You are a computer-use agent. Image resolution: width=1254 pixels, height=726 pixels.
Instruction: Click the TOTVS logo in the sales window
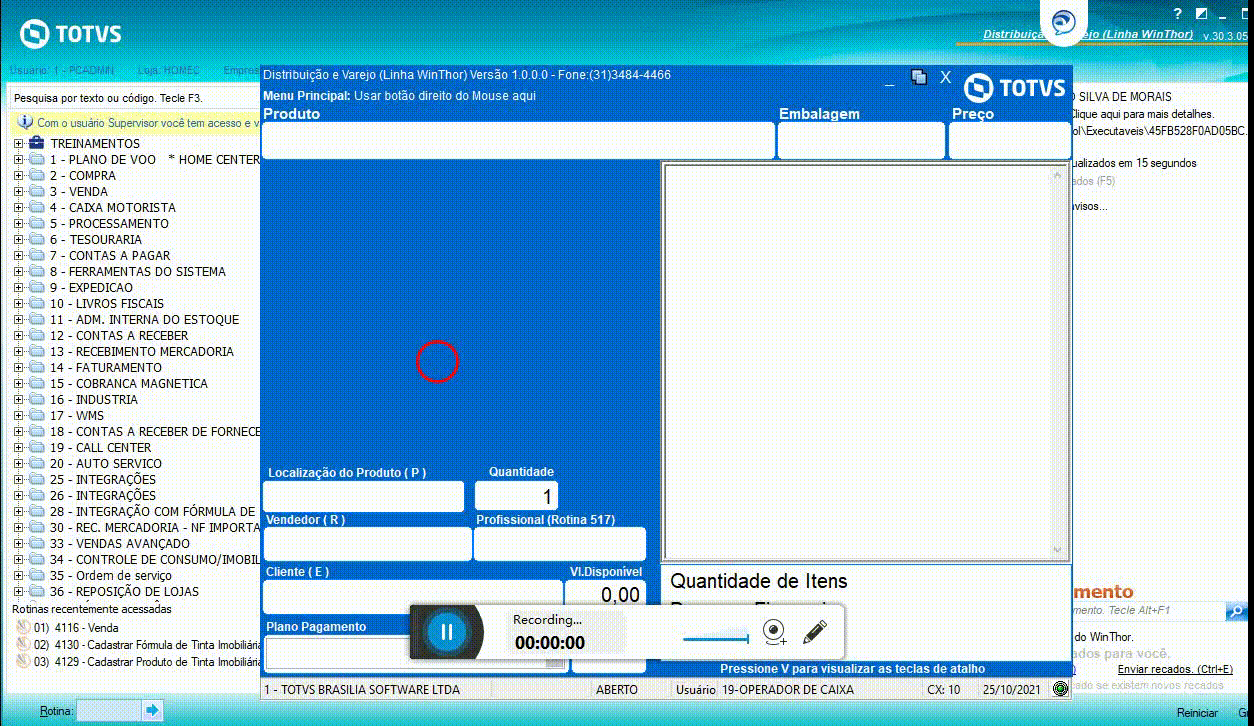tap(1015, 88)
